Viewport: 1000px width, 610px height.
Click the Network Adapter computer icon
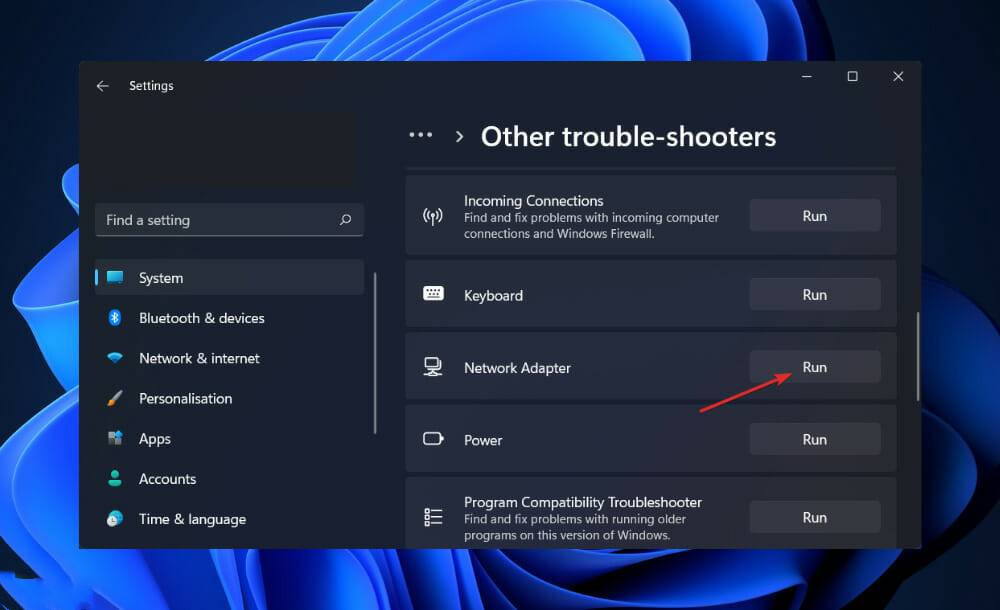pyautogui.click(x=433, y=366)
